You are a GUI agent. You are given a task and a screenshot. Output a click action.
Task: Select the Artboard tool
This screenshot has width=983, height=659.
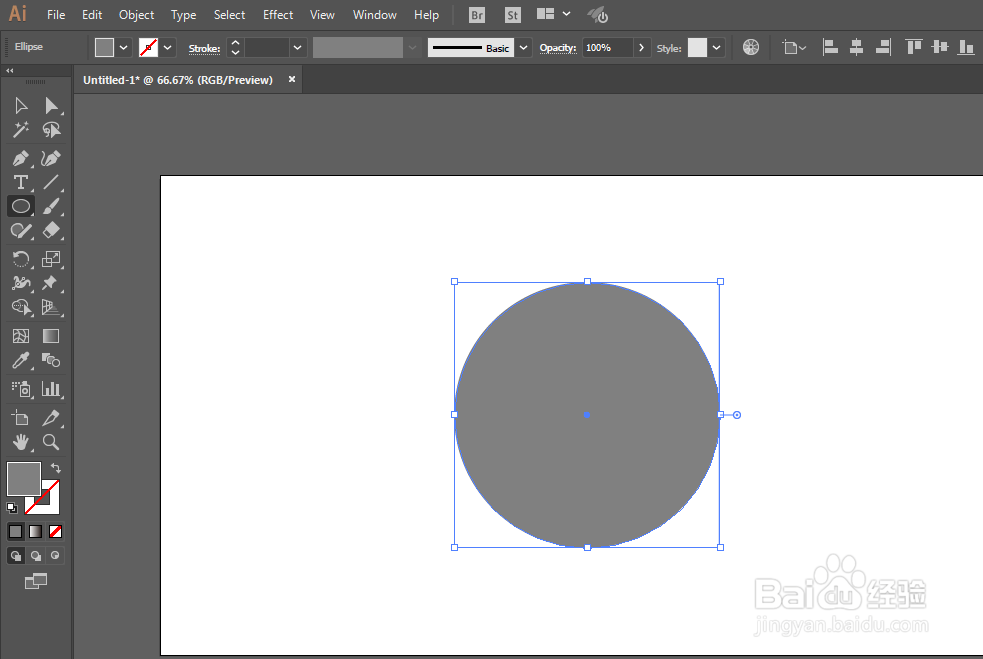(21, 417)
